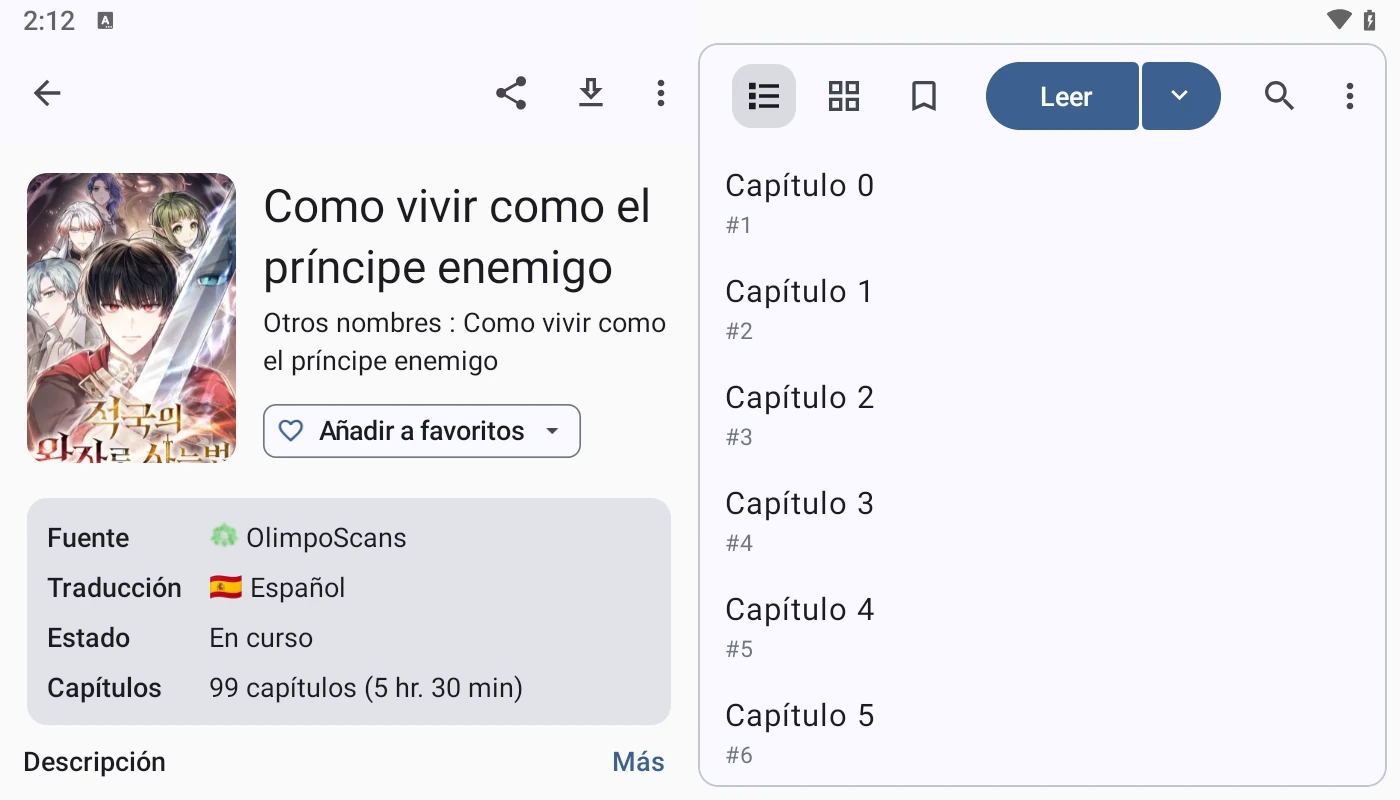
Task: Open Capítulo 0 from the list
Action: pyautogui.click(x=799, y=203)
